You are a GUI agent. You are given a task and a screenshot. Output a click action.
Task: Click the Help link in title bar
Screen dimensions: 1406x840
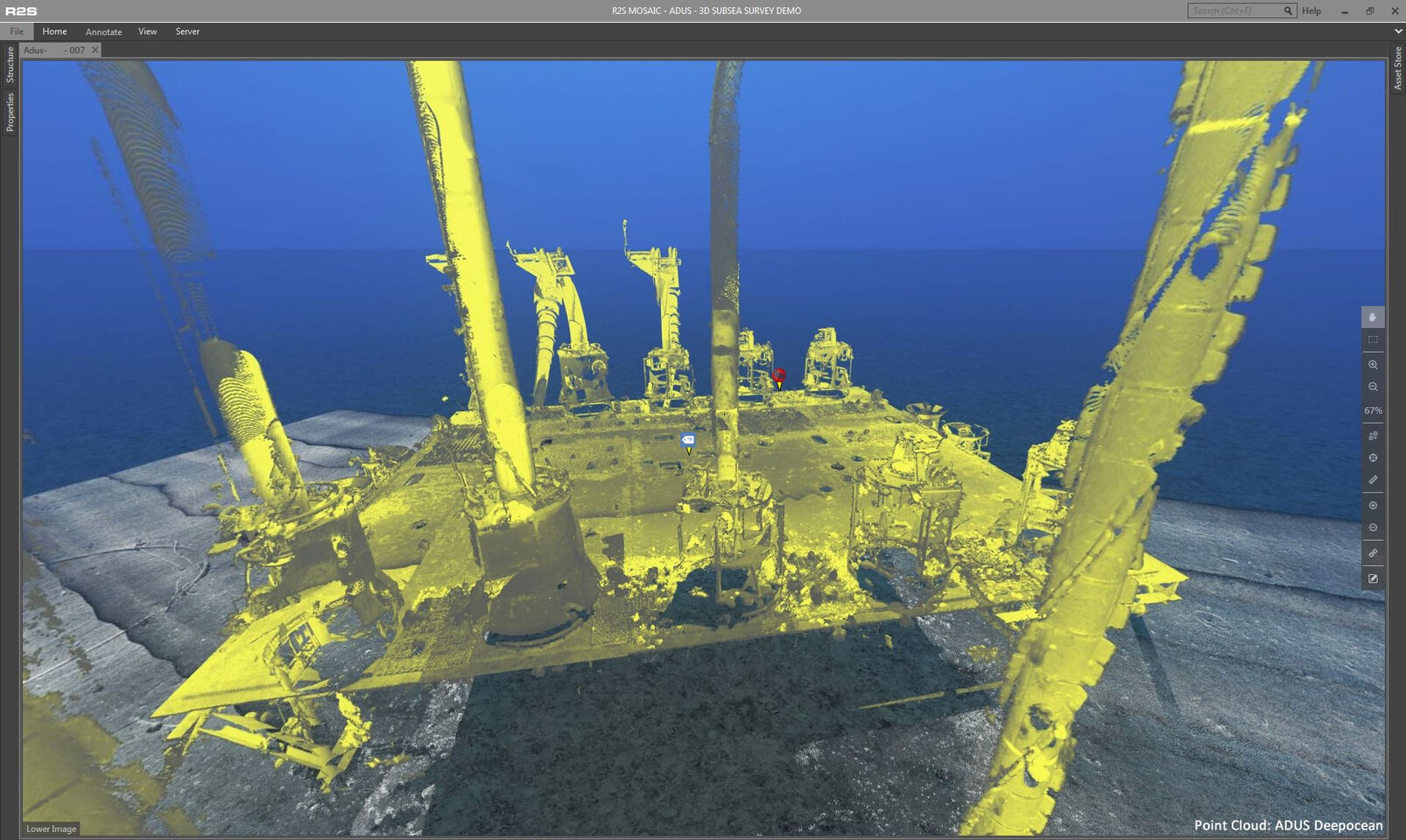point(1311,10)
